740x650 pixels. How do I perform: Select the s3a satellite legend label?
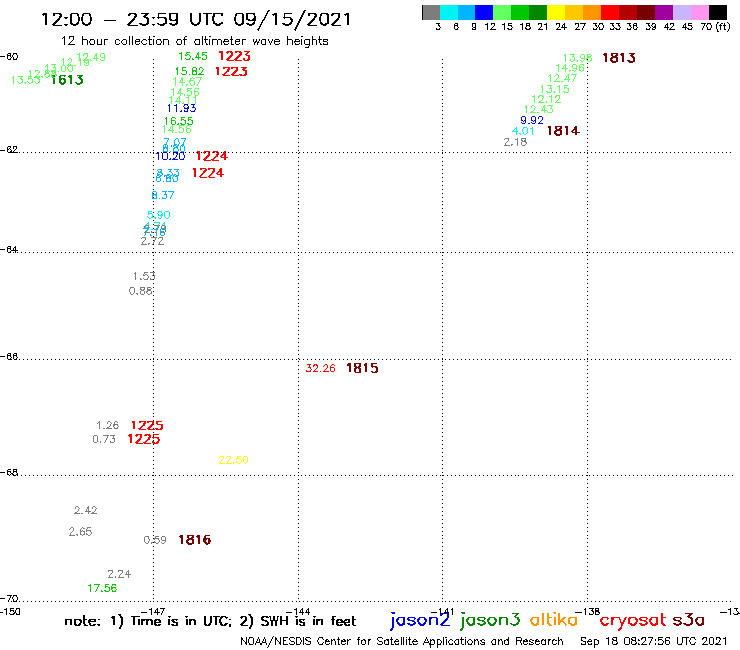point(689,620)
